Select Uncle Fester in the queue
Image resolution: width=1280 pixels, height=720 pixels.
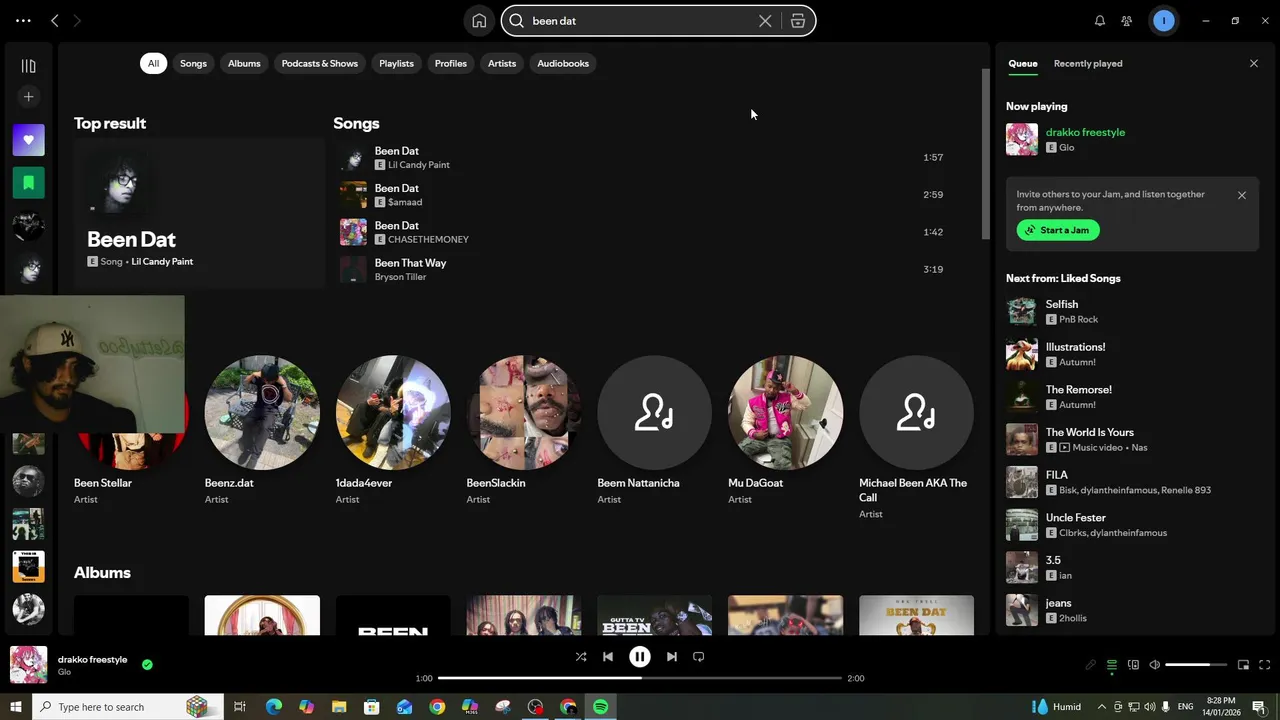pos(1131,525)
